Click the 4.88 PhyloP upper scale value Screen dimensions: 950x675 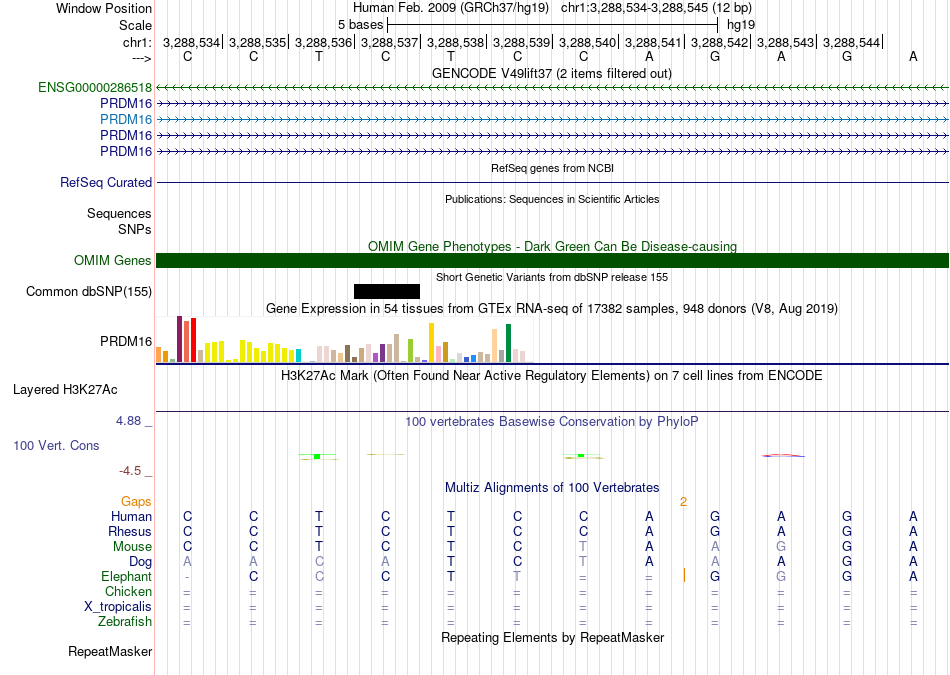(128, 421)
